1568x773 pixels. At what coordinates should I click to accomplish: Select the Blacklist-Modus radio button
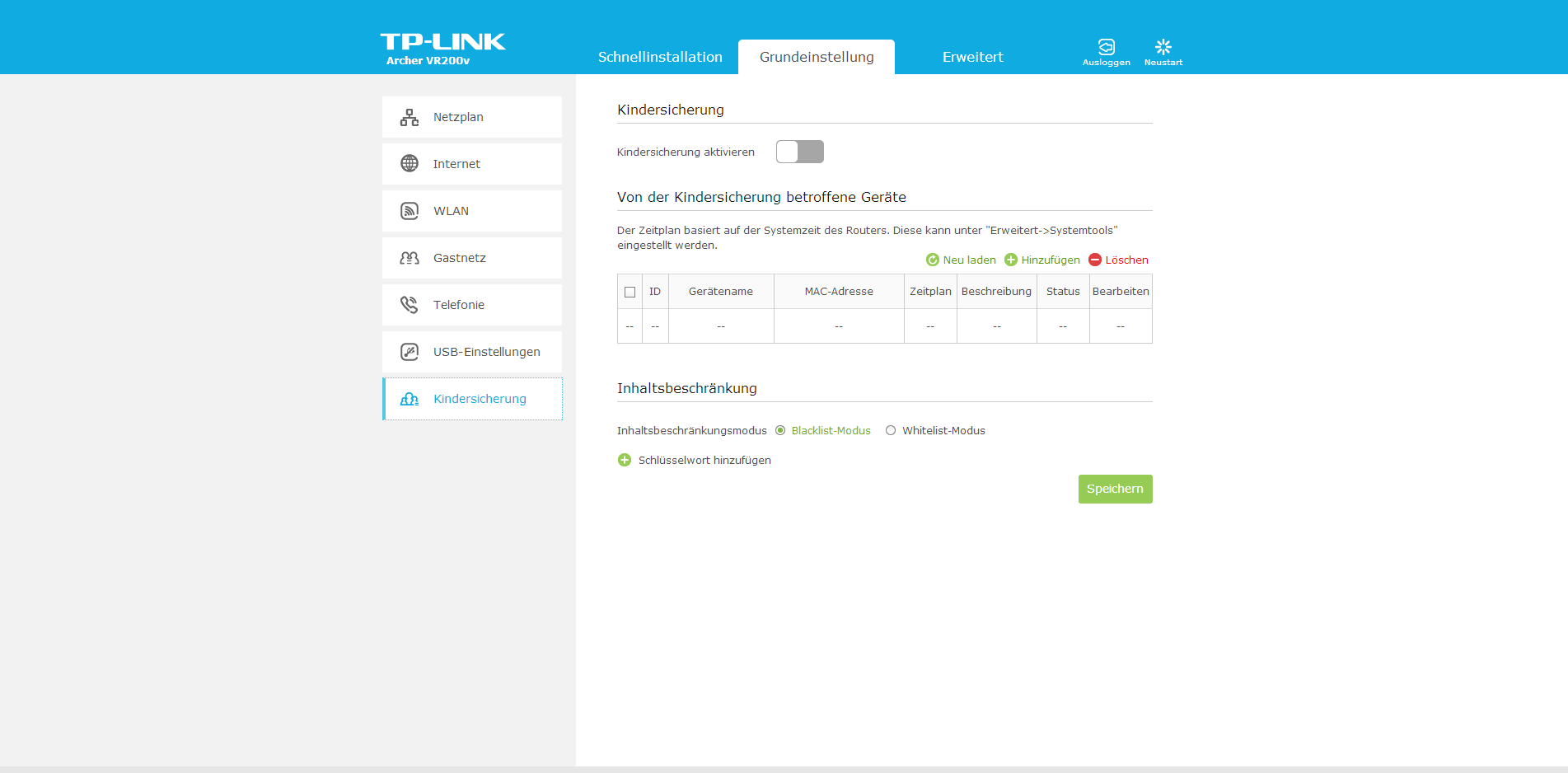[780, 430]
